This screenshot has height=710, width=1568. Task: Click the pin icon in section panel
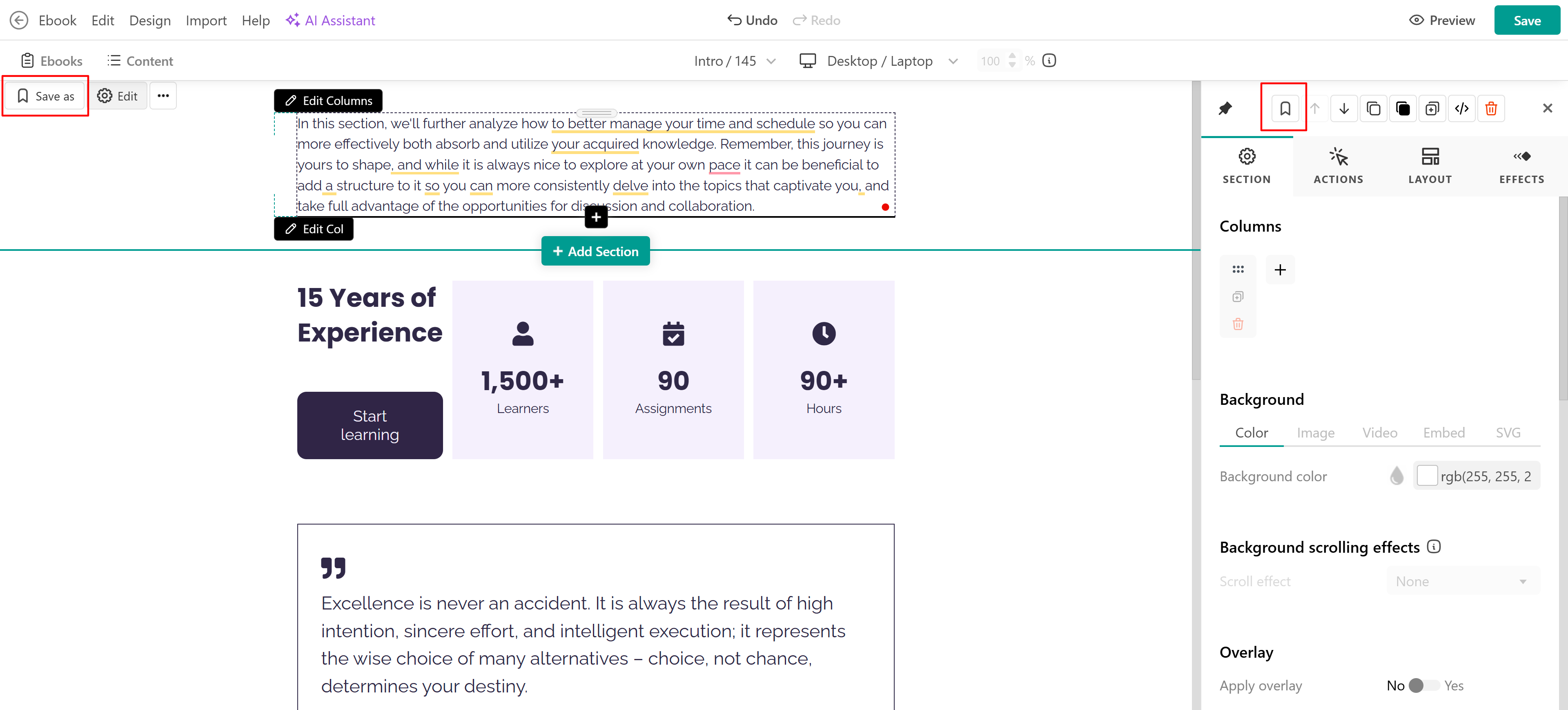pos(1225,108)
